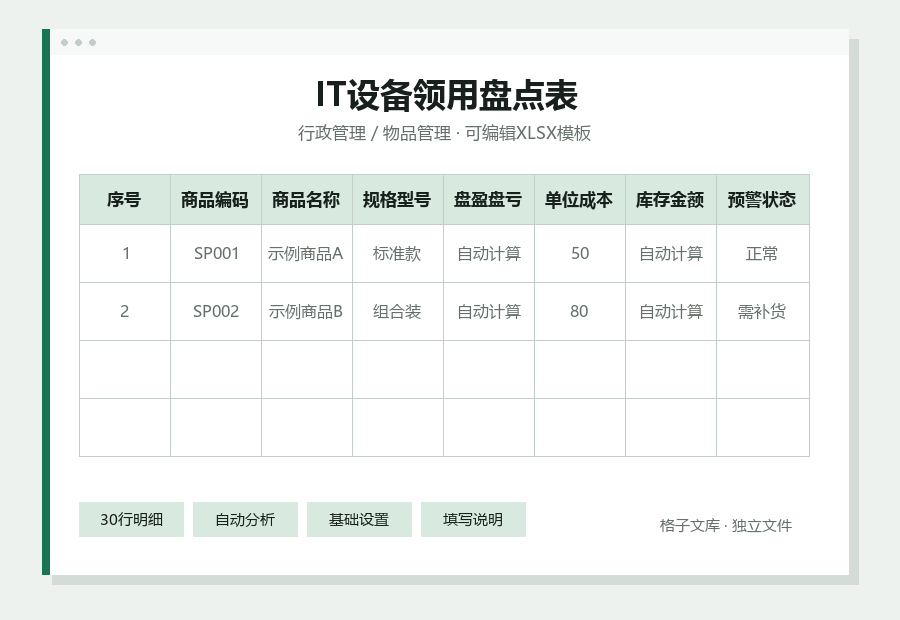Click the SP002 product code cell

pyautogui.click(x=216, y=311)
